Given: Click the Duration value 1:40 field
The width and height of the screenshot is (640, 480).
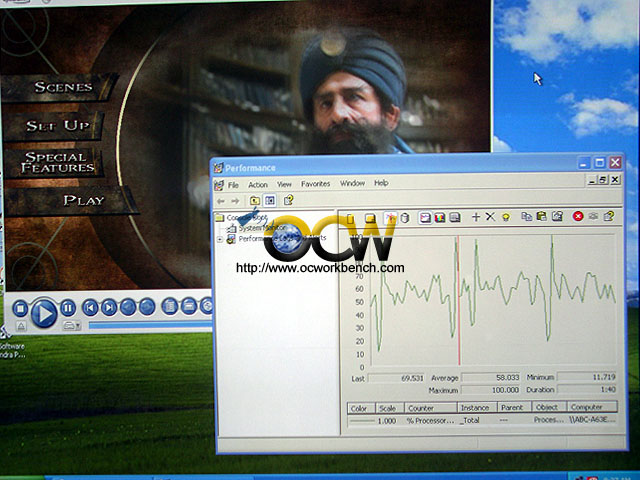Looking at the screenshot, I should click(587, 389).
